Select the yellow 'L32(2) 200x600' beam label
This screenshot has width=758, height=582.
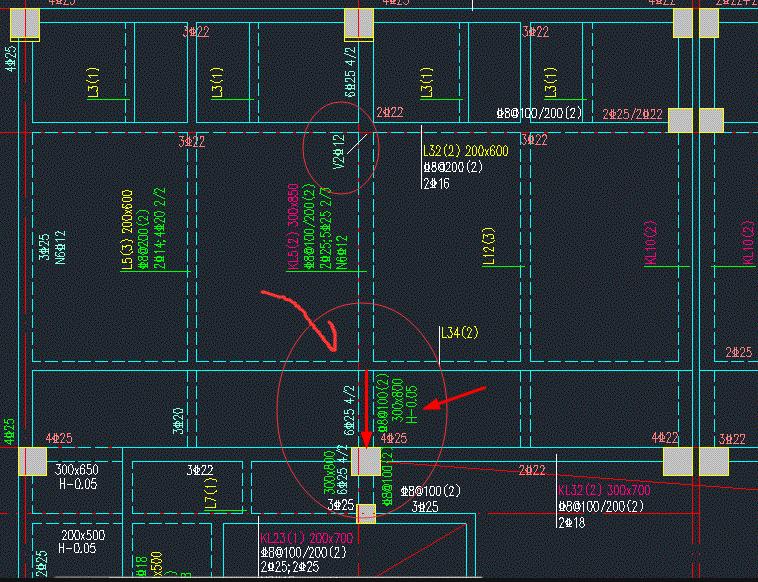(466, 151)
